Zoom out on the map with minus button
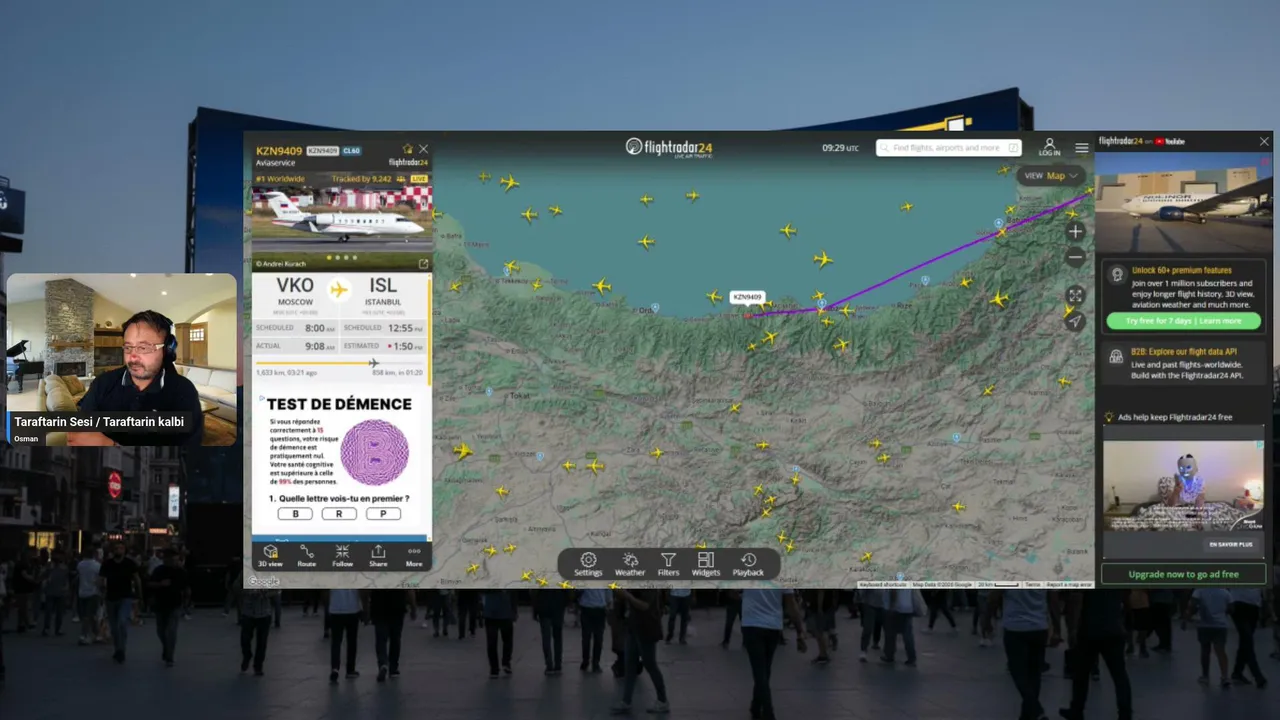The width and height of the screenshot is (1280, 720). click(x=1075, y=257)
